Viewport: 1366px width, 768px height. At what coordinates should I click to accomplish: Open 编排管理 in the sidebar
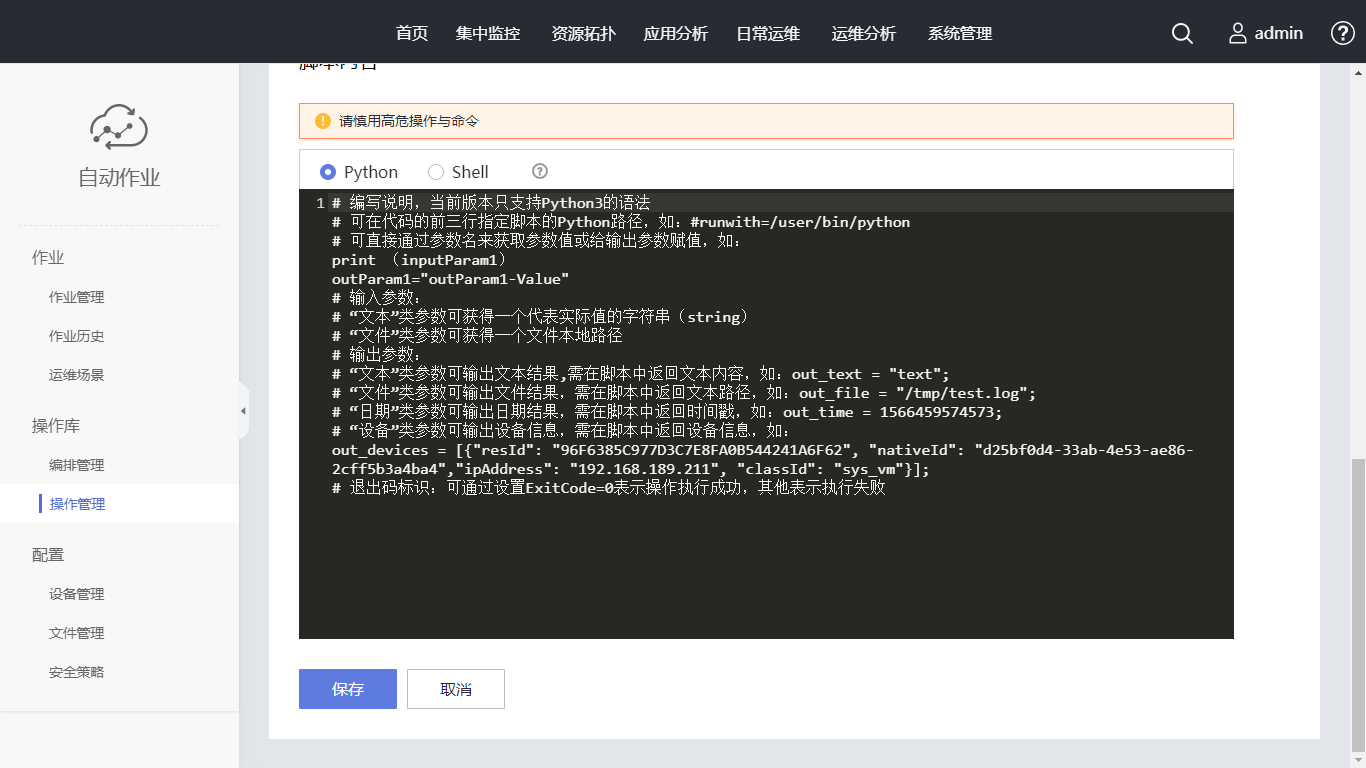coord(77,465)
